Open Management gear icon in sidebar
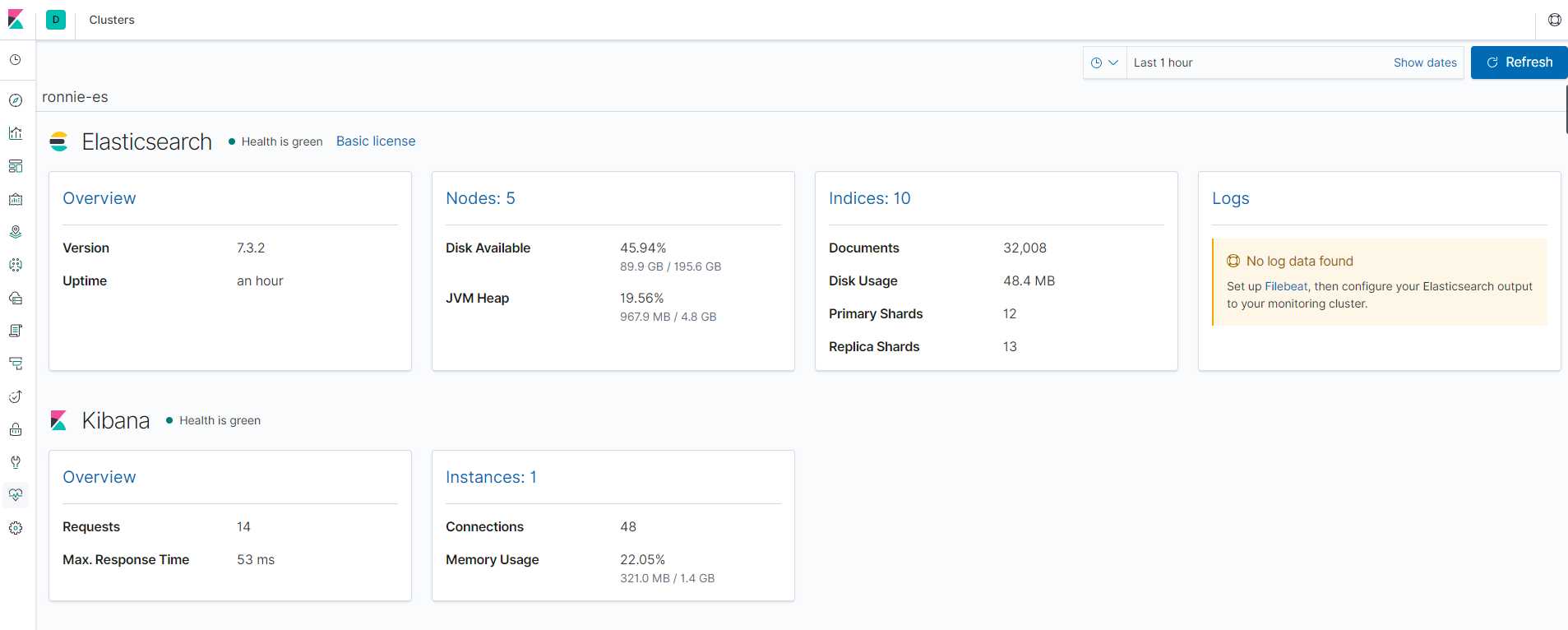Screen dimensions: 1568x630 (x=16, y=528)
